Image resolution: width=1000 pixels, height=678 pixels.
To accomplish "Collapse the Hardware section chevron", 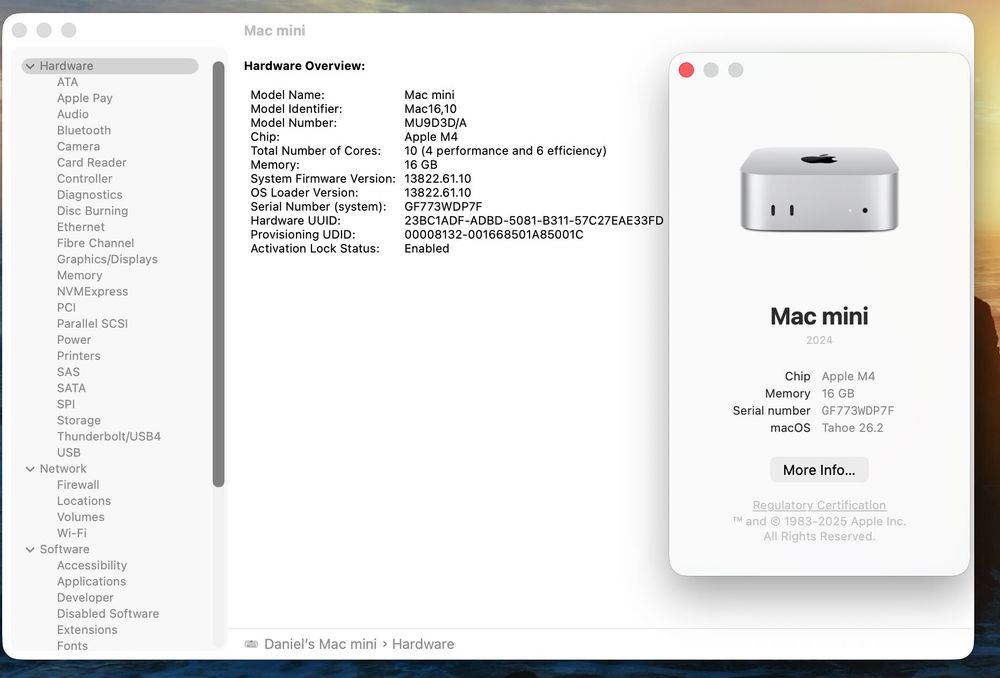I will point(30,66).
